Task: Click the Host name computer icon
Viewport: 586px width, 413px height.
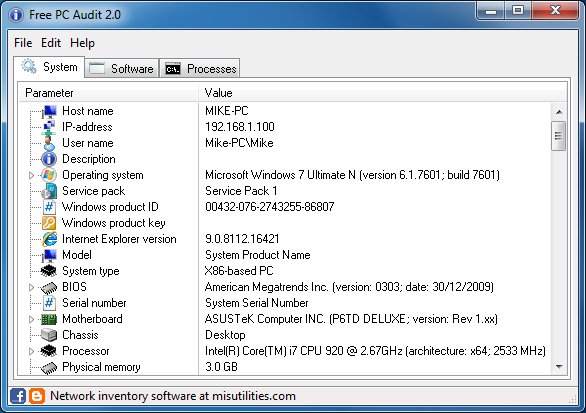Action: pos(49,111)
